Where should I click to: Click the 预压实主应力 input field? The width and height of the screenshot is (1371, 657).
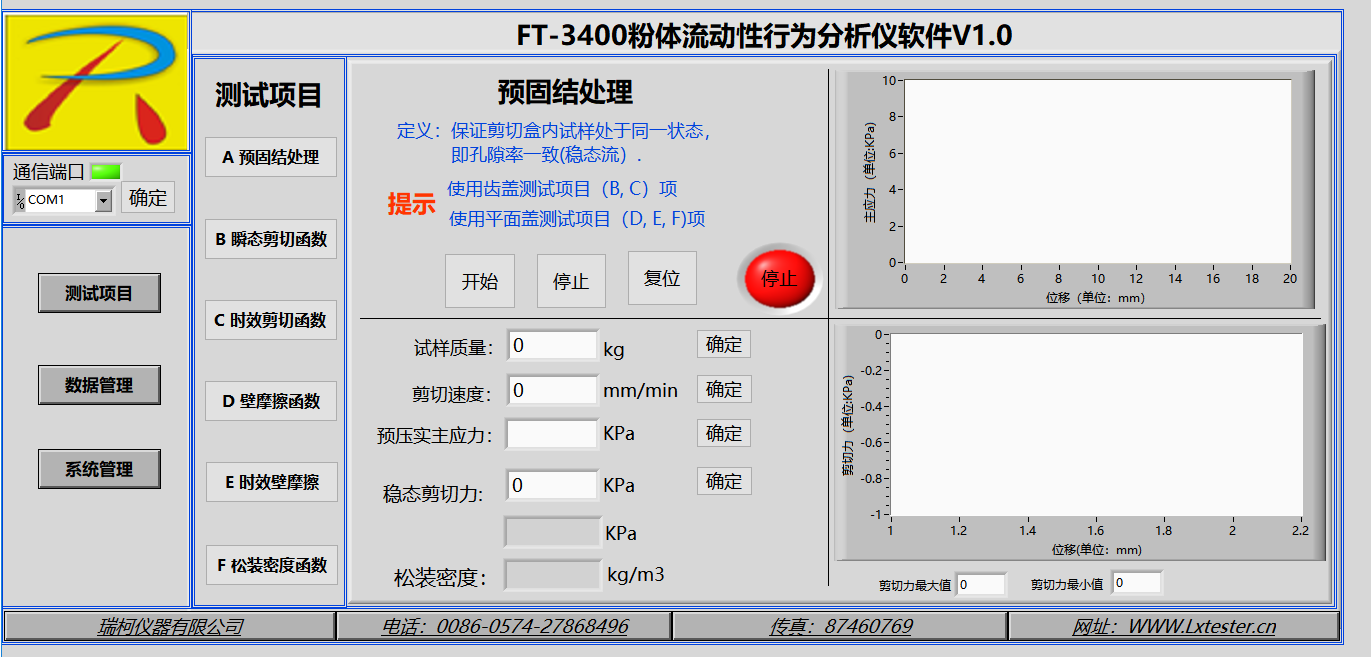pyautogui.click(x=552, y=434)
